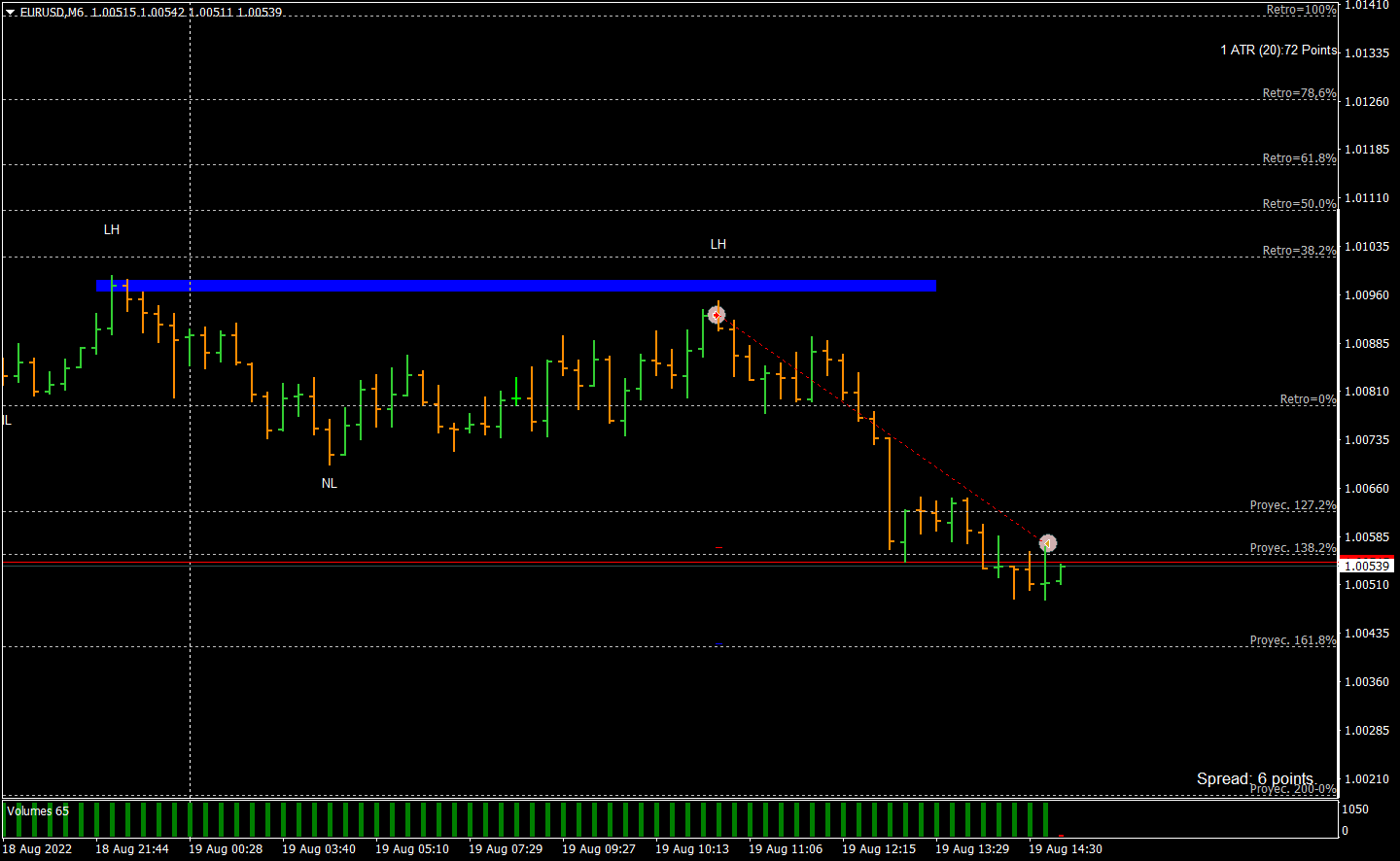Click the "18 Aug 21:44" time axis label

pyautogui.click(x=132, y=849)
